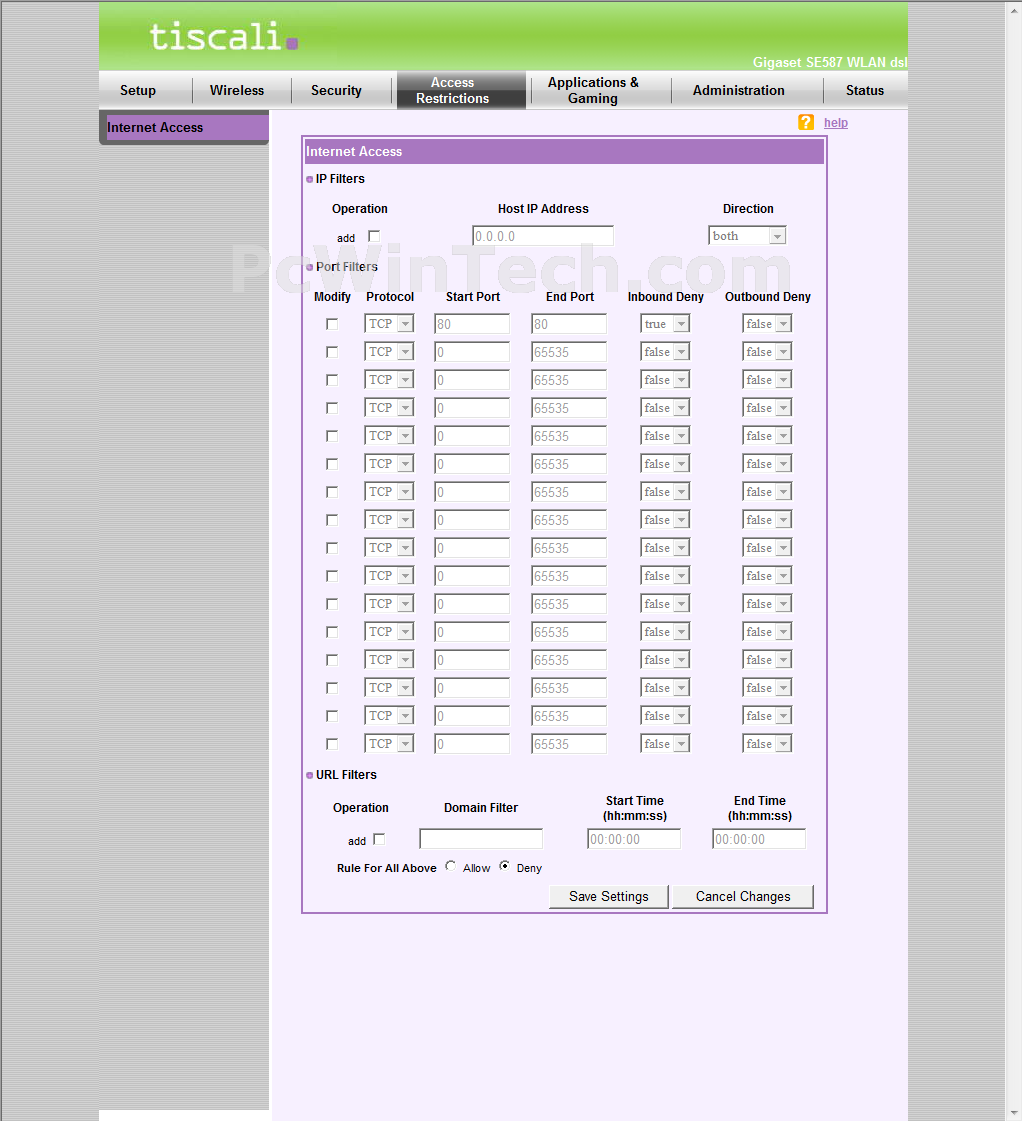Click the orange help question mark icon
This screenshot has width=1022, height=1121.
coord(805,122)
